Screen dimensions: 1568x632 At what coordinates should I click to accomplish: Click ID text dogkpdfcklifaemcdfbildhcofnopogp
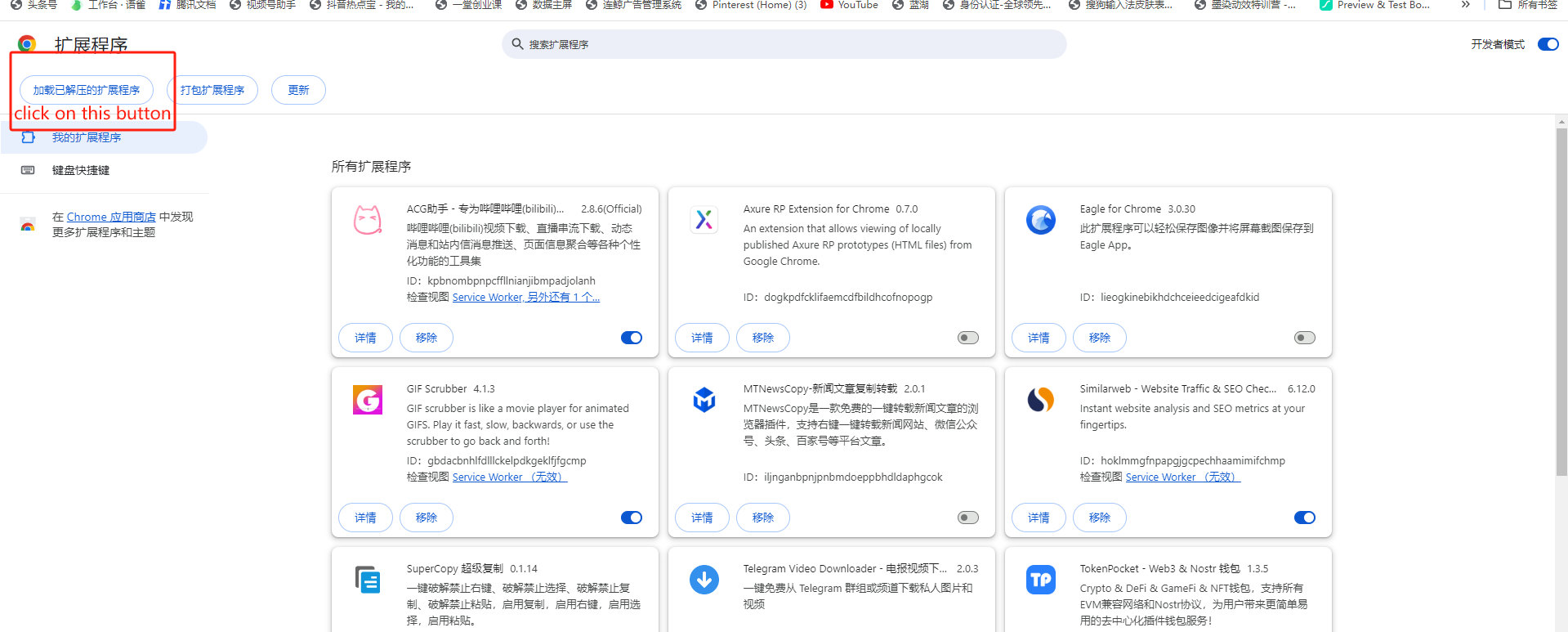848,298
